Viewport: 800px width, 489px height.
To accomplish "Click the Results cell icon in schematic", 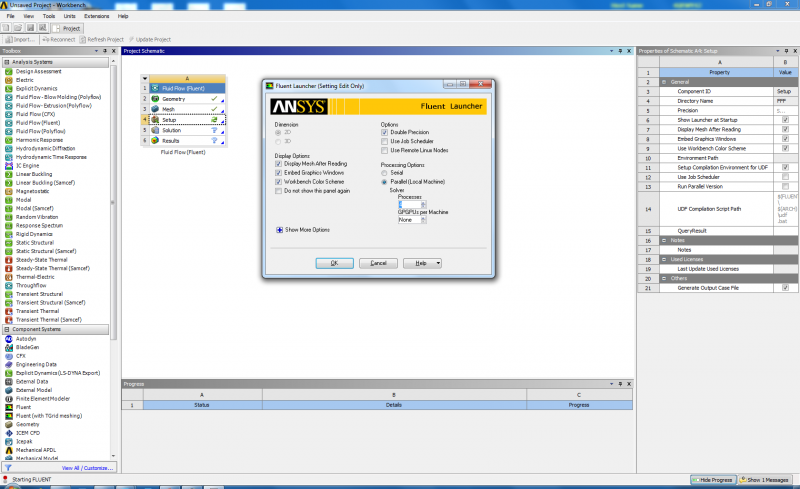I will [x=155, y=140].
